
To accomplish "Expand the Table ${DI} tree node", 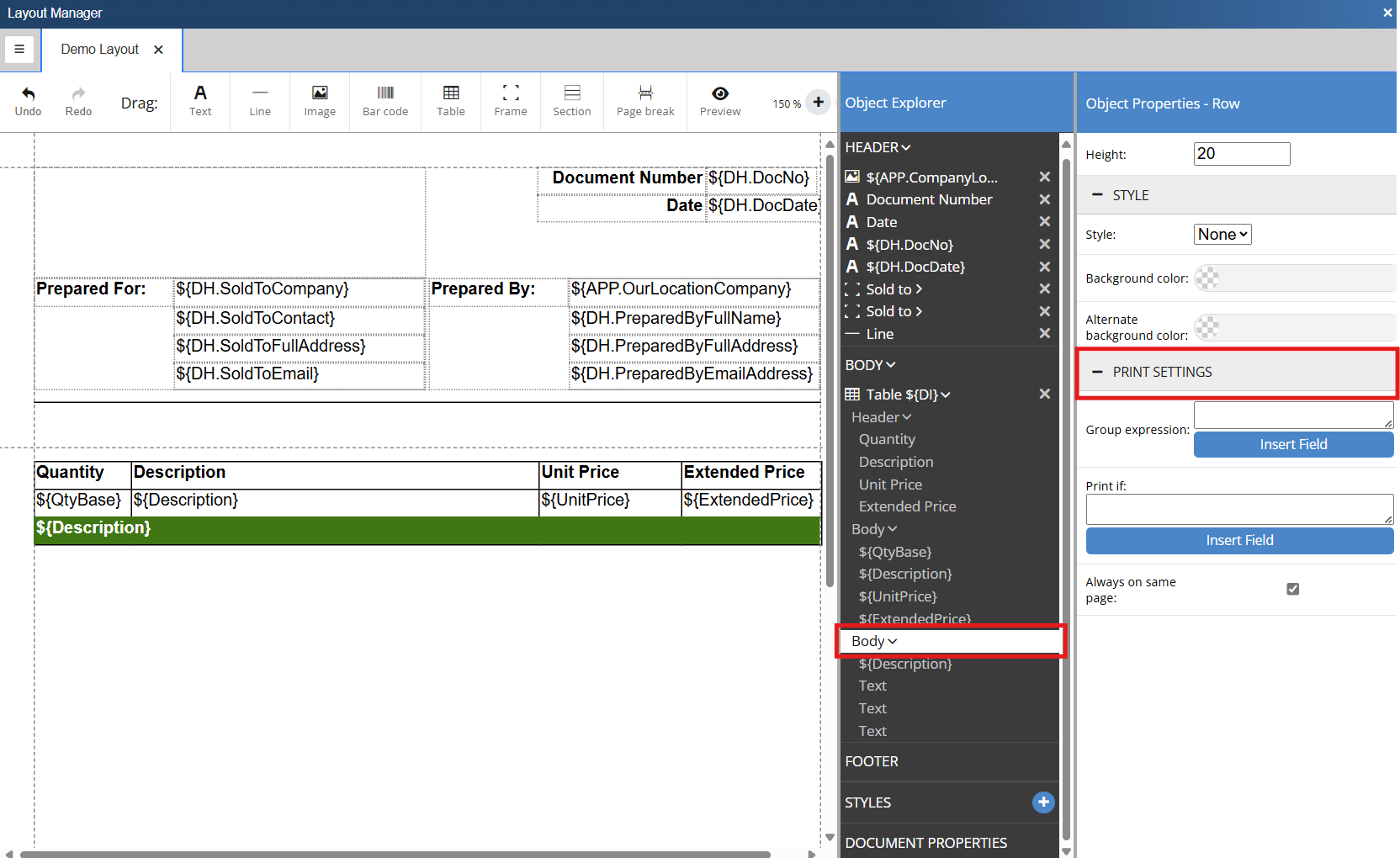I will coord(946,395).
